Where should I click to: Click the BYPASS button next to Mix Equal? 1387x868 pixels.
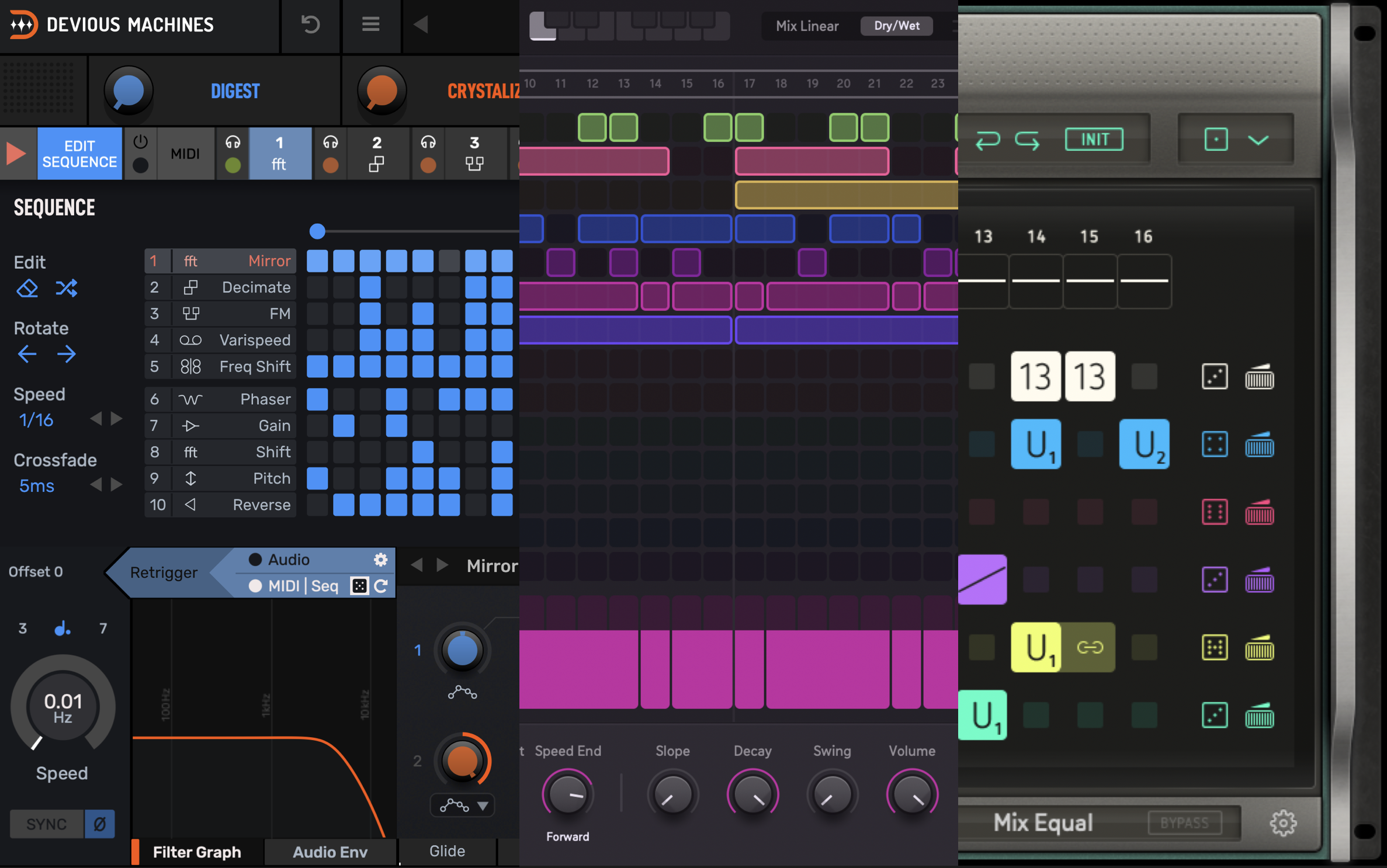1184,823
